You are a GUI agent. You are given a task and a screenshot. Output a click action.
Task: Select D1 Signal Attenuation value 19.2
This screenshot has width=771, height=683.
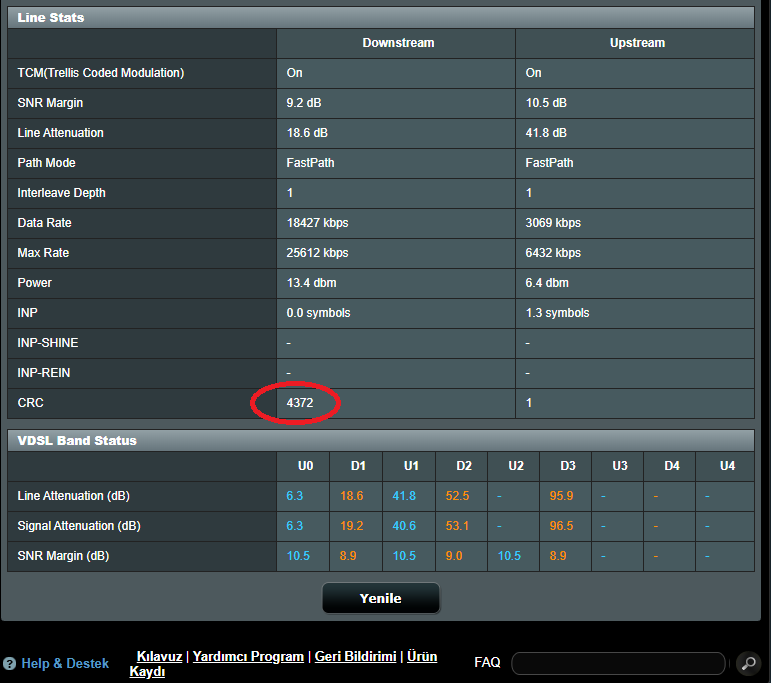[352, 526]
